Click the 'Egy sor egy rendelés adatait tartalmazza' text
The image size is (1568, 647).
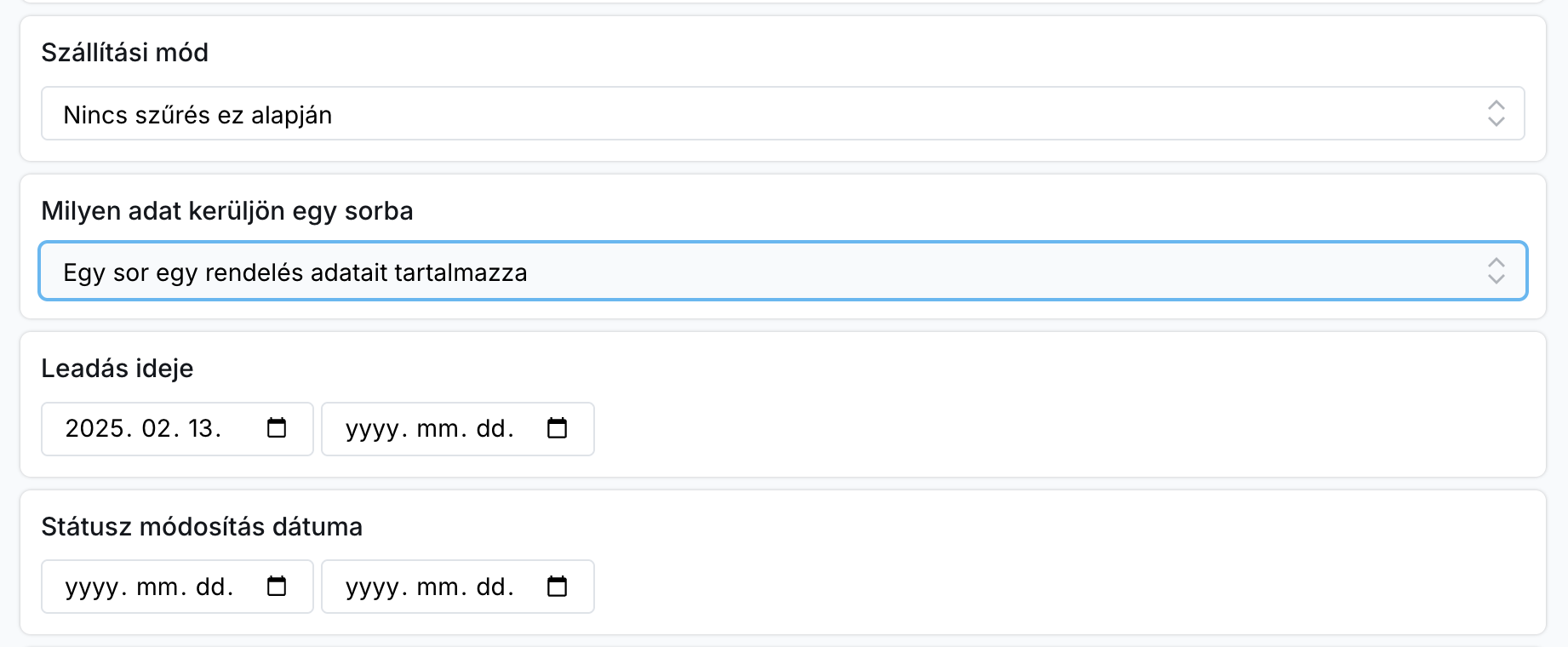pos(295,272)
